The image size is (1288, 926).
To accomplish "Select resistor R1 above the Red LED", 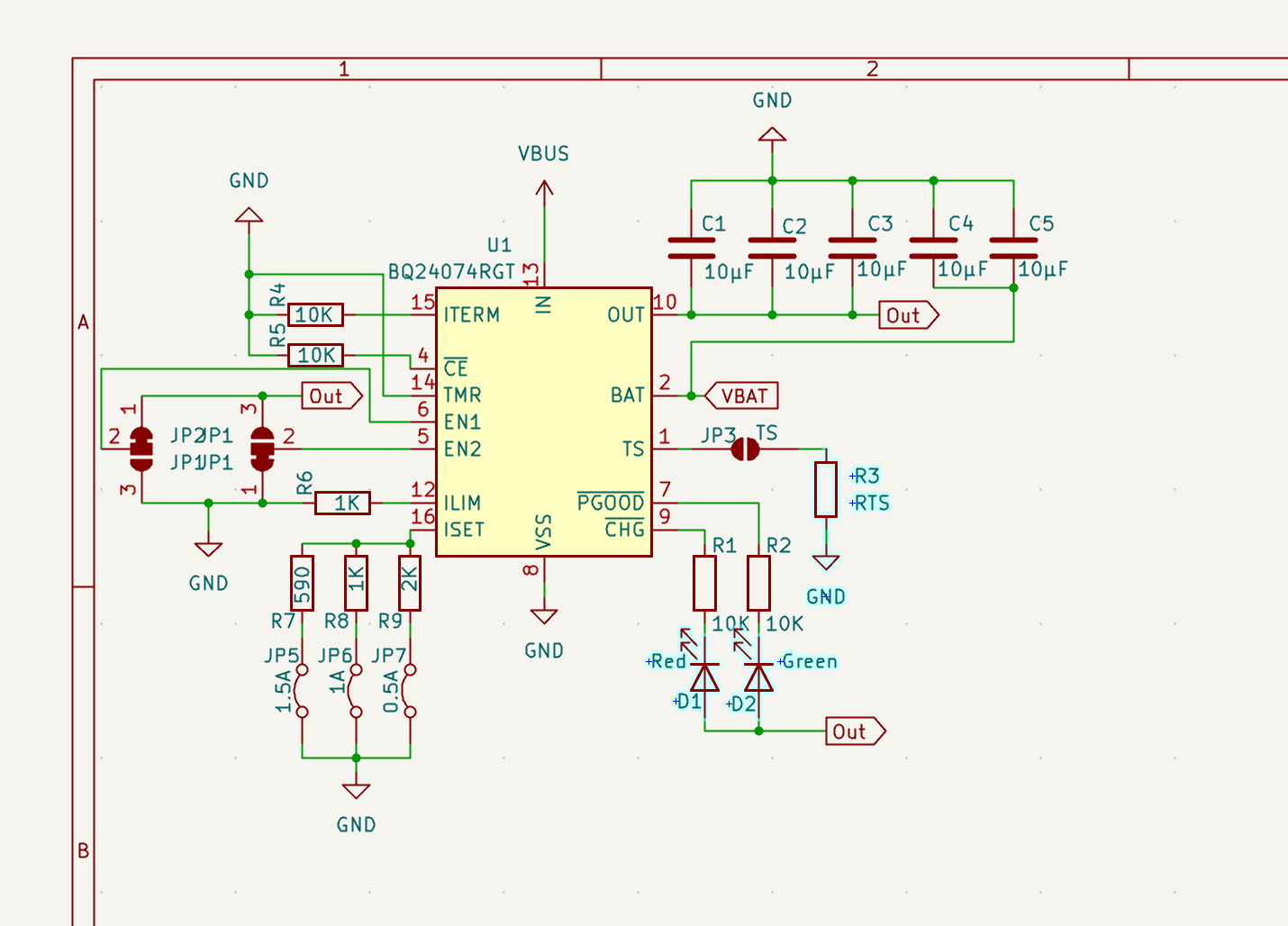I will (x=705, y=584).
